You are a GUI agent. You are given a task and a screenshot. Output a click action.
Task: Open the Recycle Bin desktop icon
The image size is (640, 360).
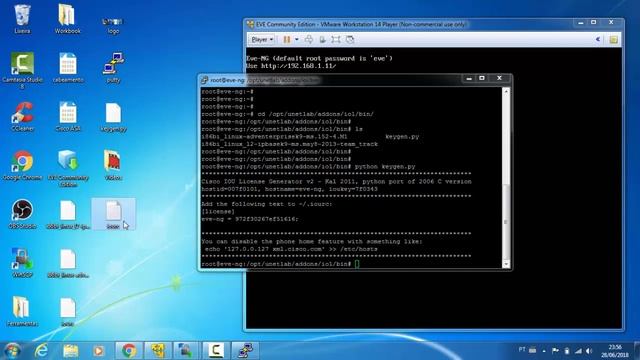tap(22, 19)
